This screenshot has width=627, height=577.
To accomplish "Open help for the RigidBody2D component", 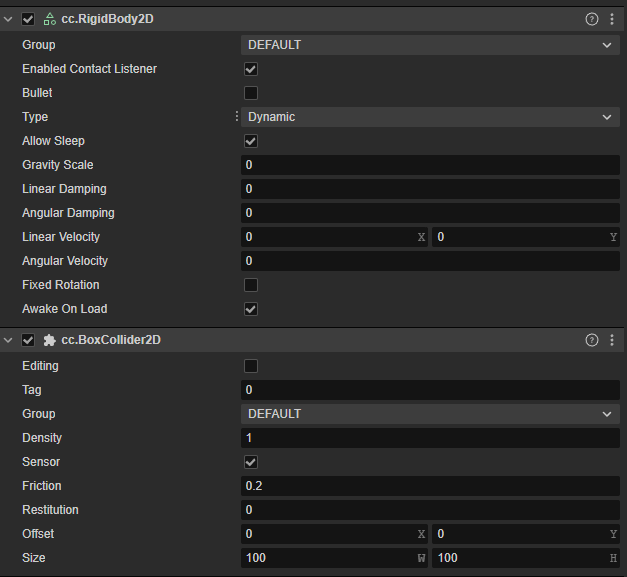I will [x=592, y=19].
